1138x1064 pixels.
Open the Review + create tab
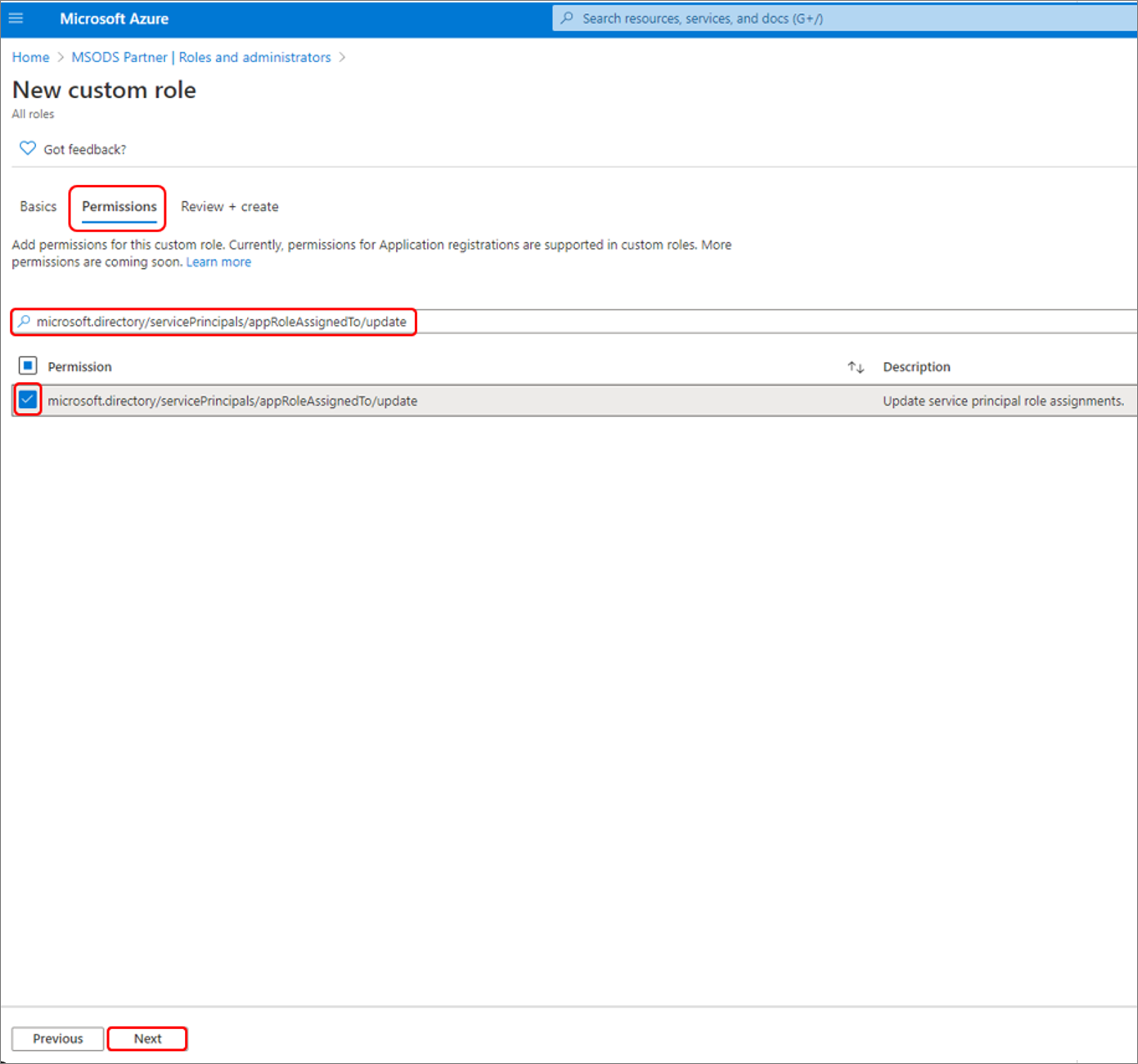pyautogui.click(x=230, y=206)
